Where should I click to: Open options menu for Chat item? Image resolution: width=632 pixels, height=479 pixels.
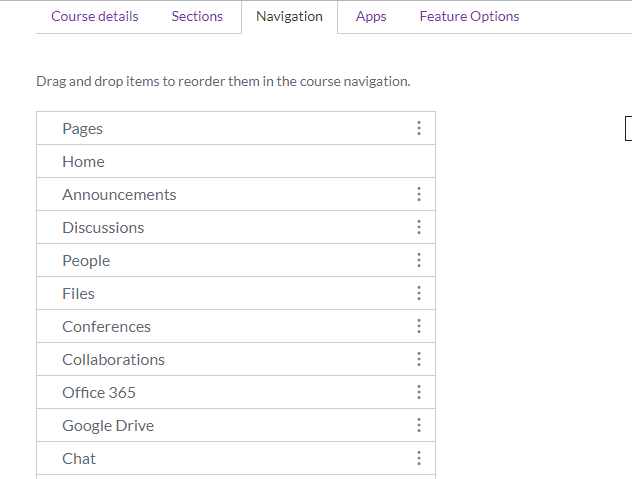click(418, 458)
